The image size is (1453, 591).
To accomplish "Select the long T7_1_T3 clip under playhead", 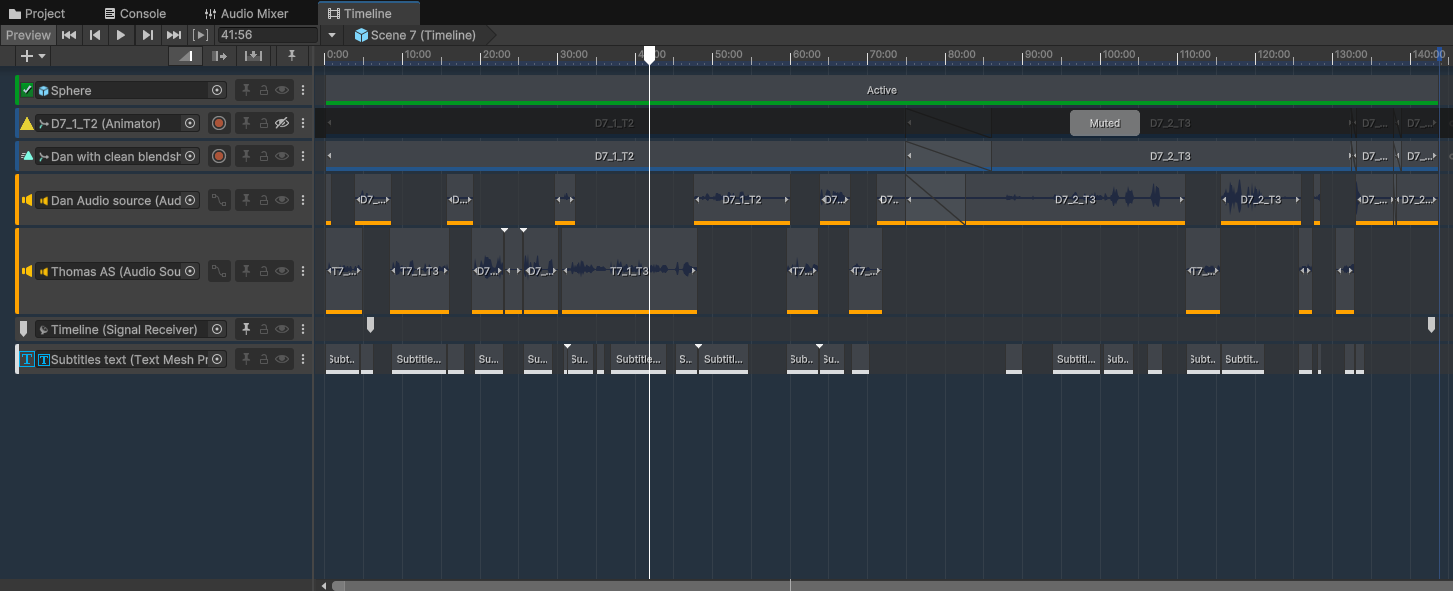I will tap(629, 271).
